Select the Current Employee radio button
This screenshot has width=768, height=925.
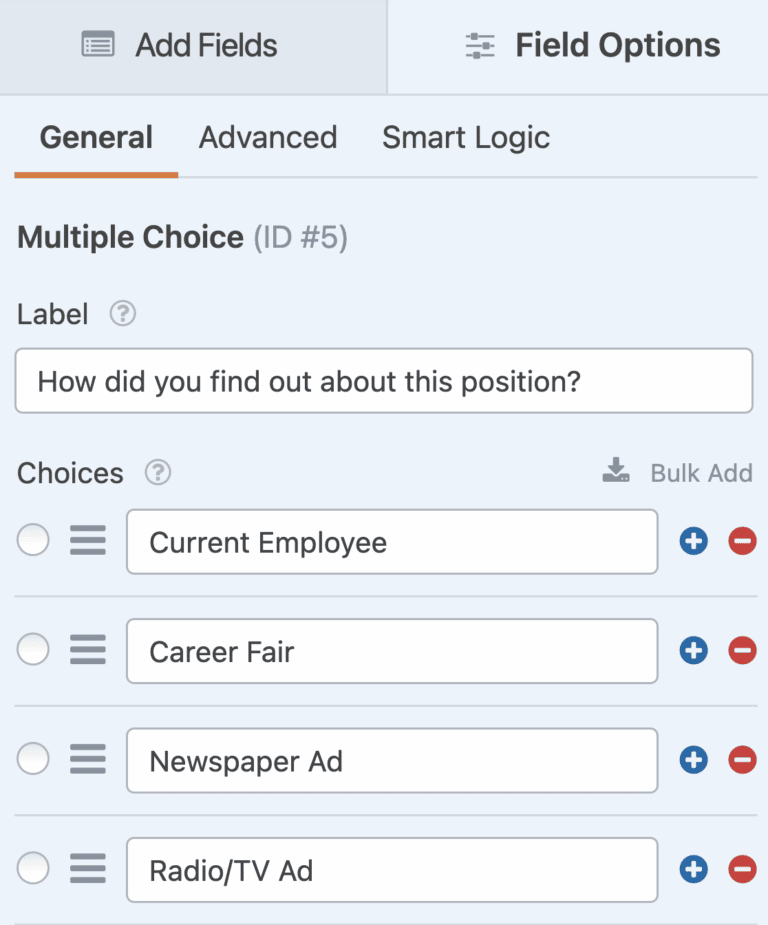33,540
